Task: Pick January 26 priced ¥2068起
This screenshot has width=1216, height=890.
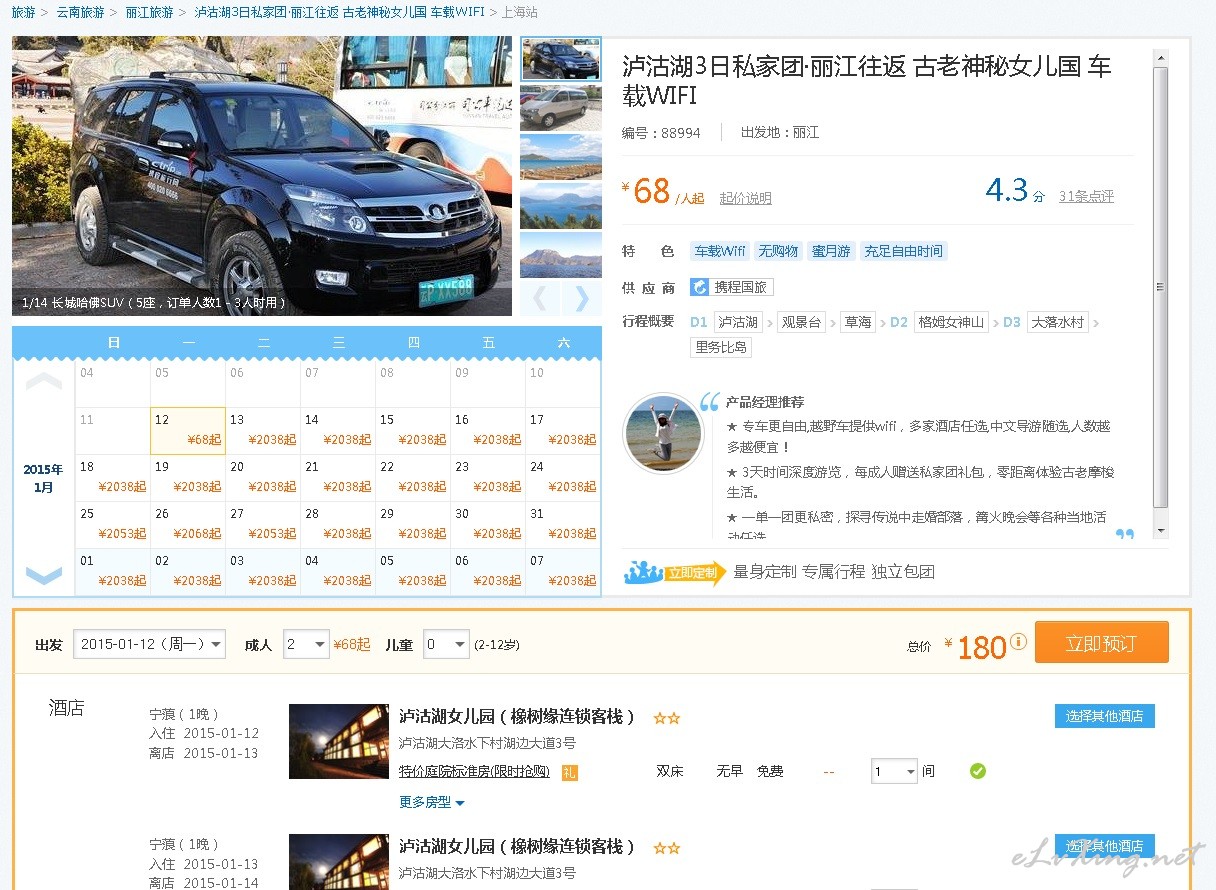Action: point(188,525)
